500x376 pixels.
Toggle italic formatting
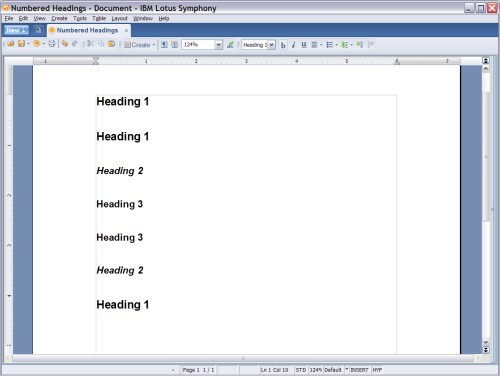[x=293, y=45]
